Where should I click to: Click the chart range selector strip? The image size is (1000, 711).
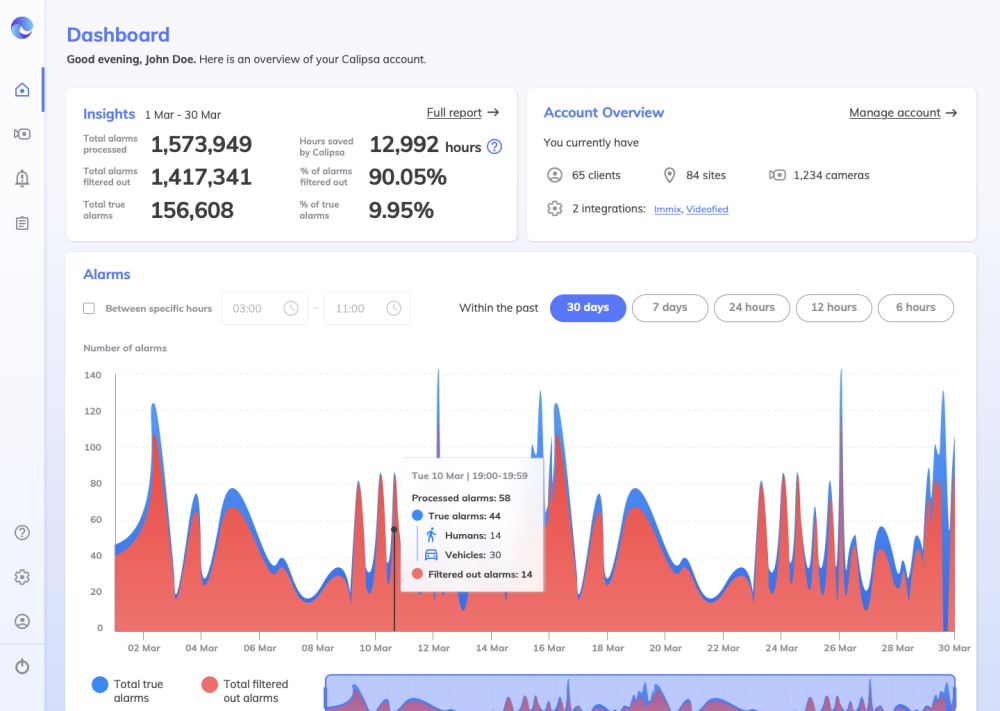pyautogui.click(x=640, y=692)
